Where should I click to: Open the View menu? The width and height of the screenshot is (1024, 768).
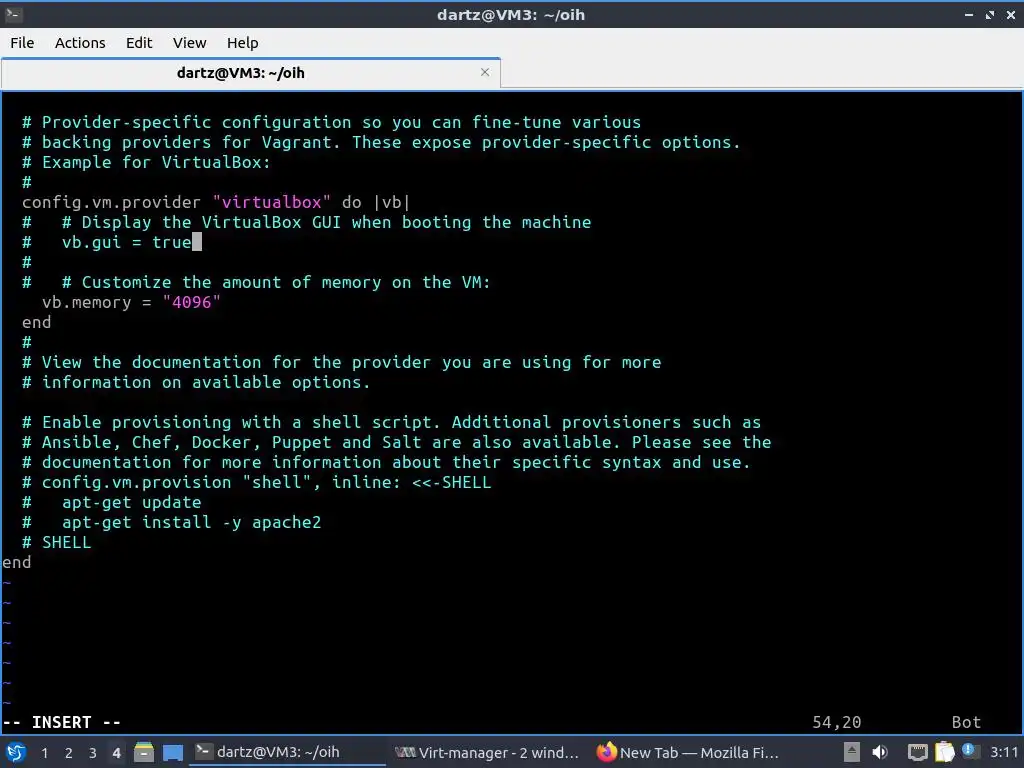tap(189, 43)
